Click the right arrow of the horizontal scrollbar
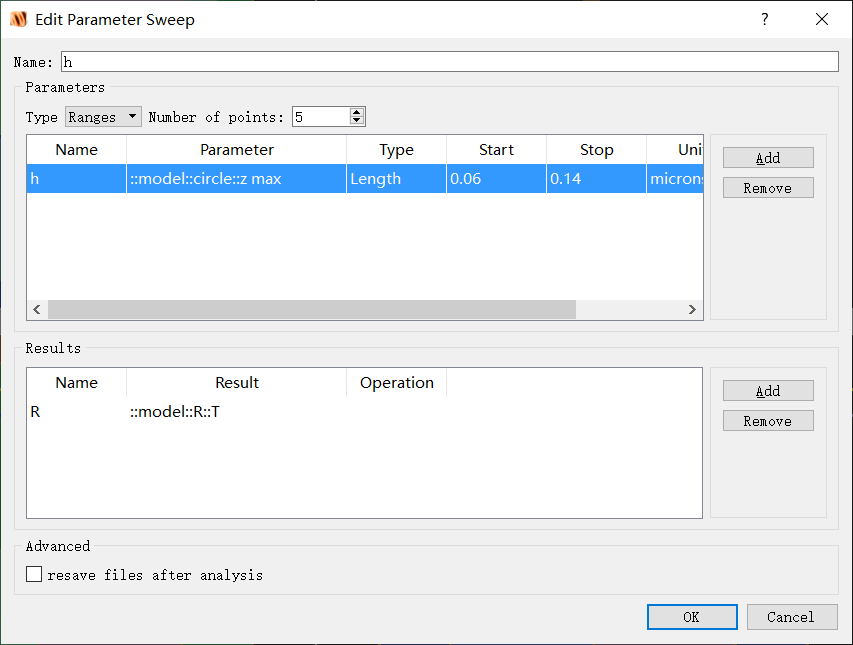Screen dimensions: 853x645 [693, 310]
